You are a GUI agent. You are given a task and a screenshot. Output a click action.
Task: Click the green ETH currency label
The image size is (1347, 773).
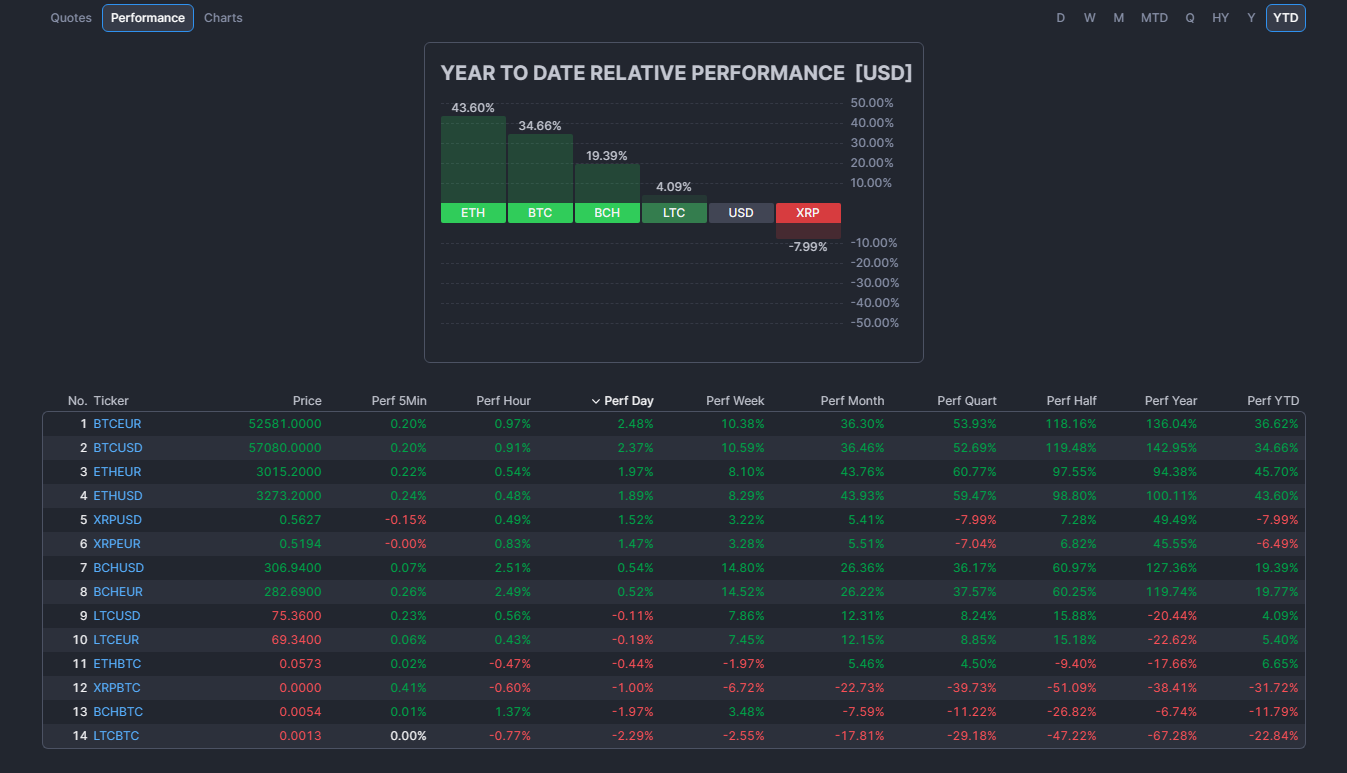[x=473, y=213]
